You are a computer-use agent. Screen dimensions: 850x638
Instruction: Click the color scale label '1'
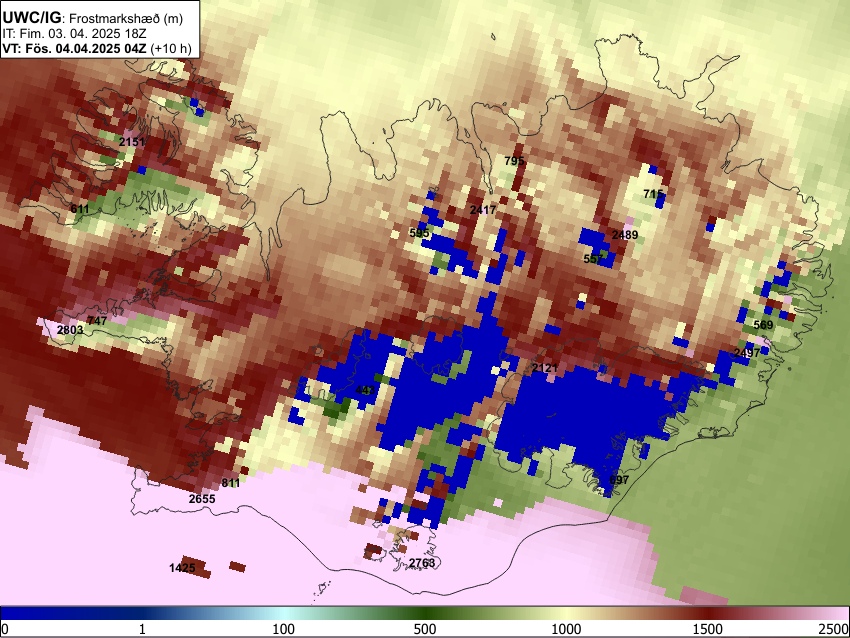[142, 629]
